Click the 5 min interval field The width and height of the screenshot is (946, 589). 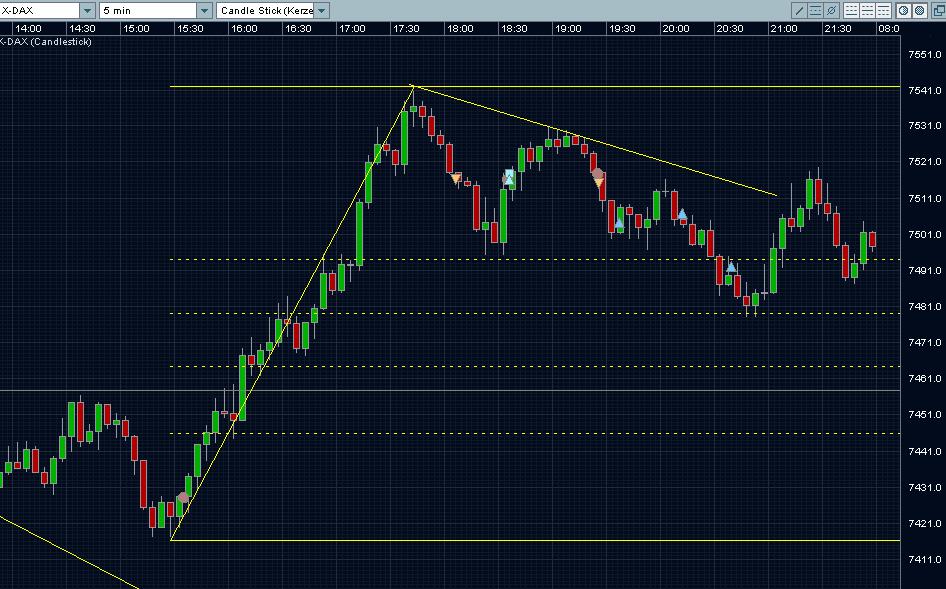(148, 10)
